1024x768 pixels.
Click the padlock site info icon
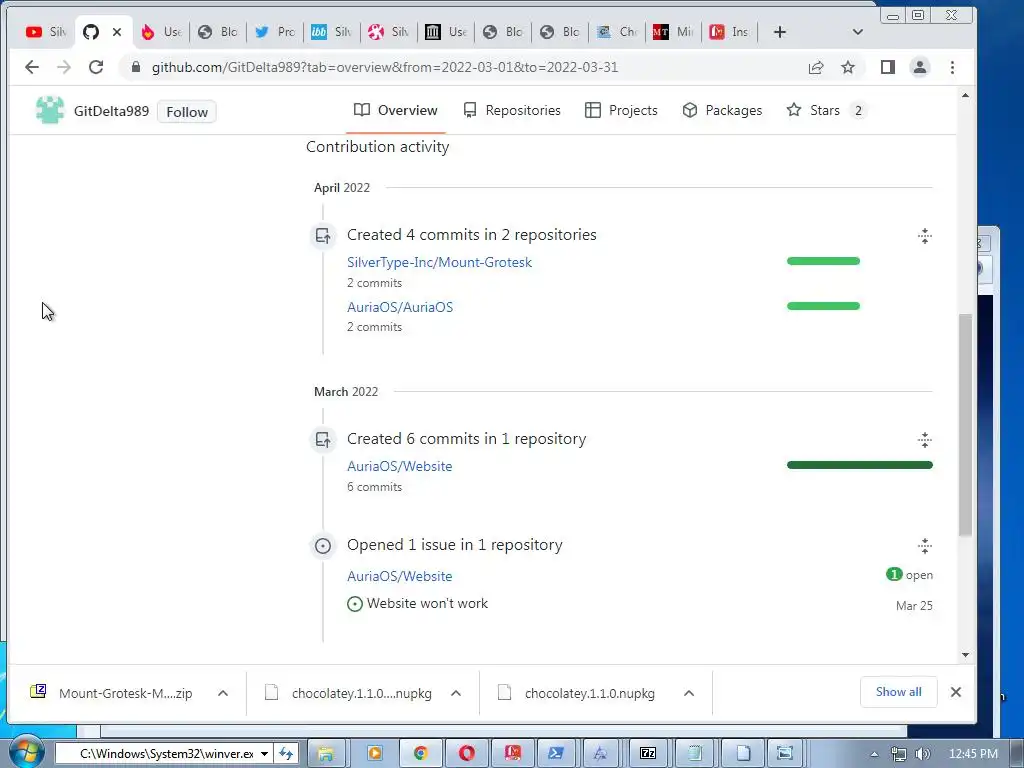pos(136,67)
